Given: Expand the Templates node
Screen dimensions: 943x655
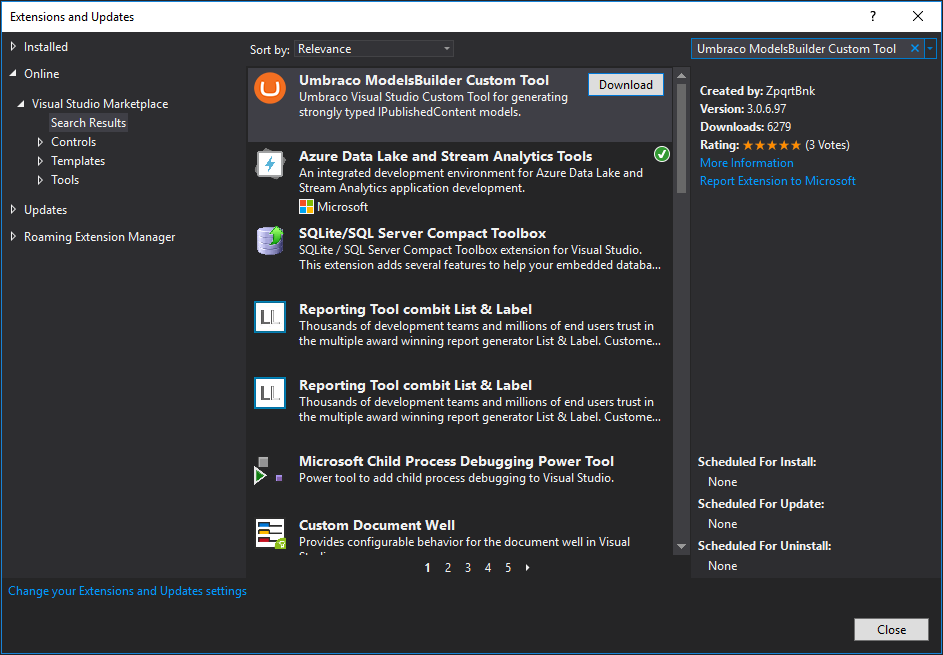Looking at the screenshot, I should pyautogui.click(x=40, y=161).
